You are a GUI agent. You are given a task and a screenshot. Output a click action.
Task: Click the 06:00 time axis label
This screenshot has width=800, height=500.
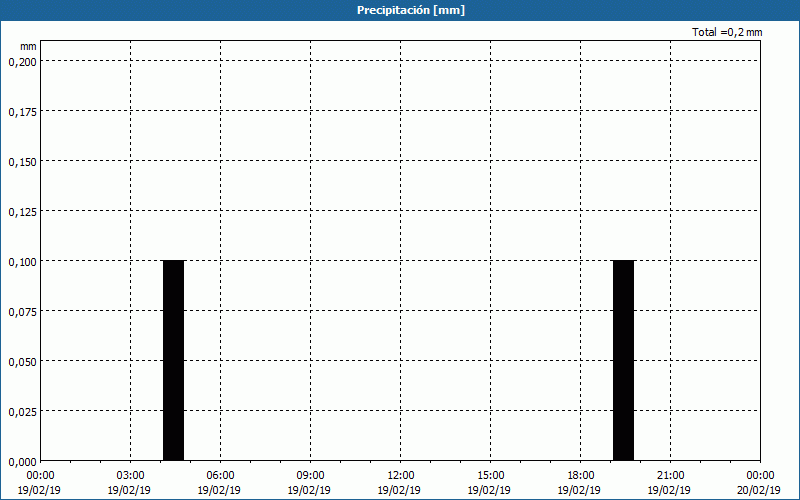220,476
